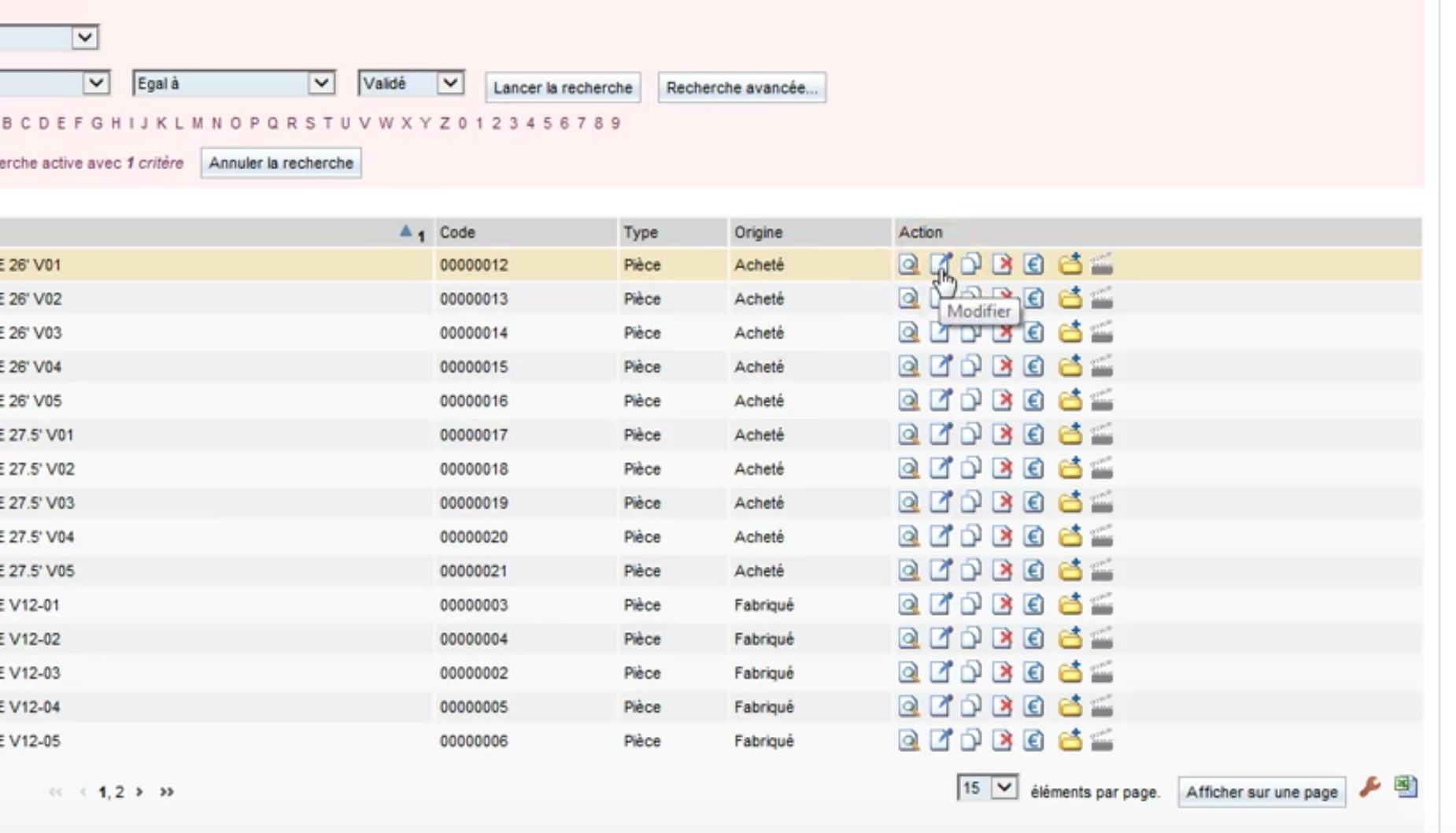
Task: Click 'Annuler la recherche' button
Action: click(281, 163)
